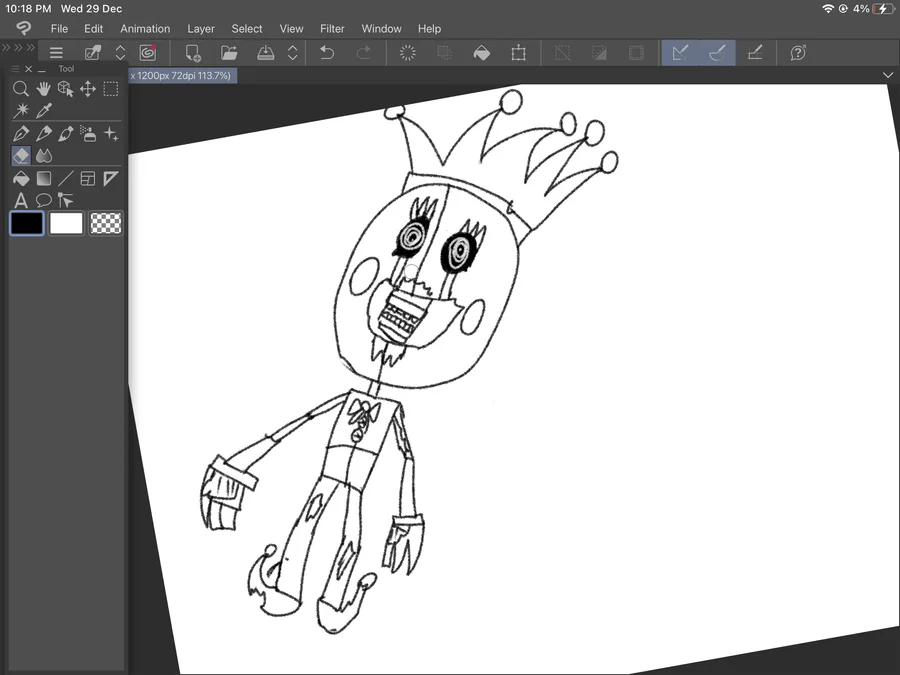Click the New canvas icon in command bar
The image size is (900, 675).
click(193, 53)
